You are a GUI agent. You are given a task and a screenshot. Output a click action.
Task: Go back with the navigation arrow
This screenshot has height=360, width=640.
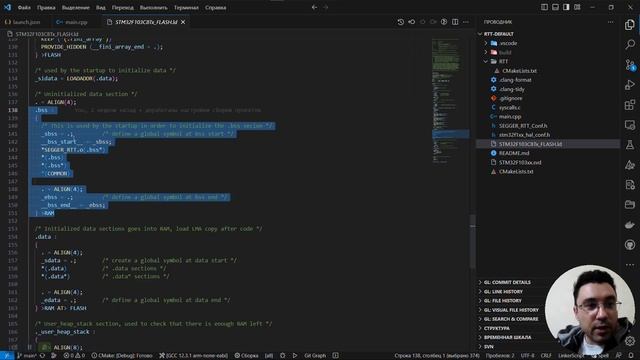(x=314, y=7)
